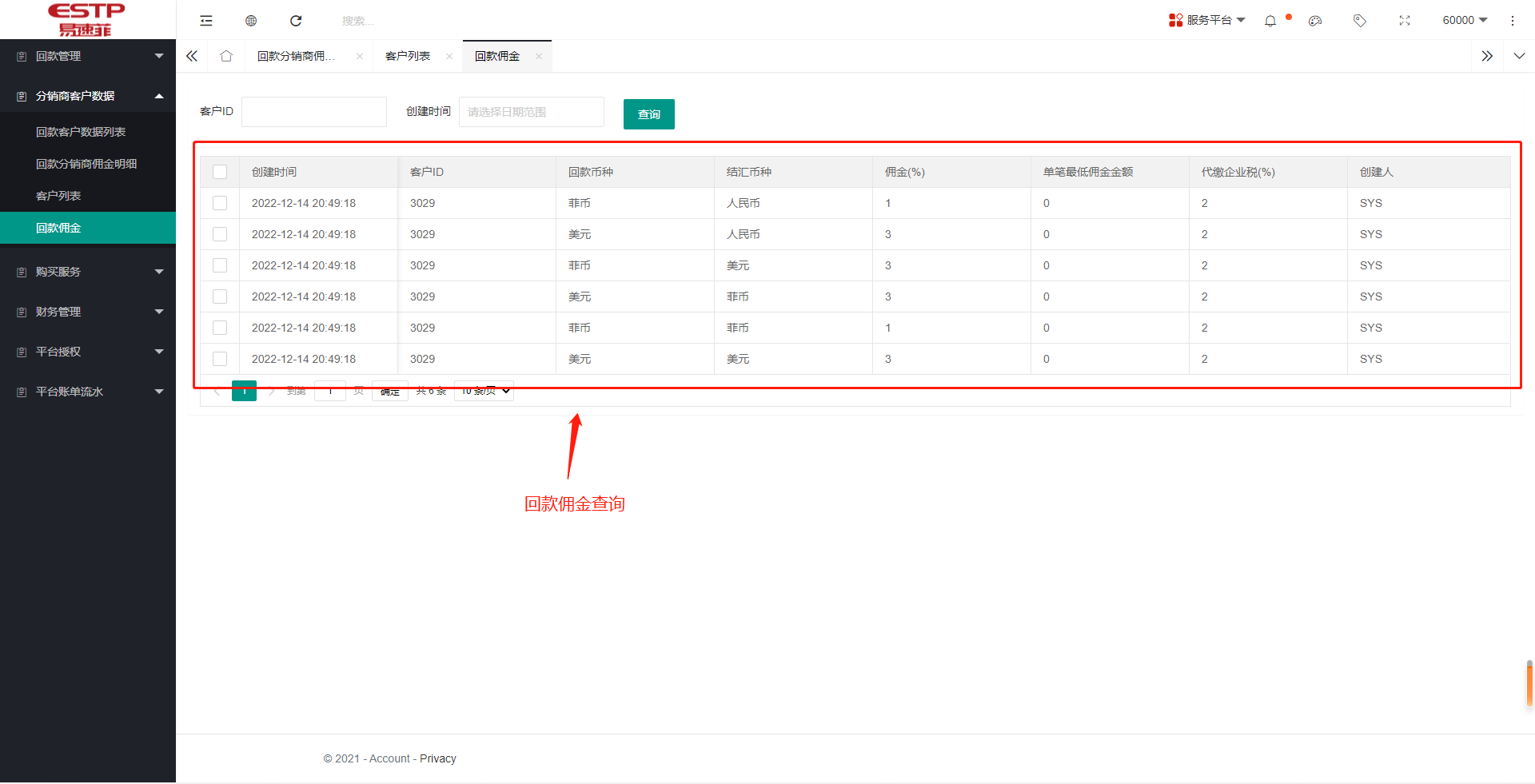
Task: Expand the 服务平台 dropdown
Action: pos(1207,20)
